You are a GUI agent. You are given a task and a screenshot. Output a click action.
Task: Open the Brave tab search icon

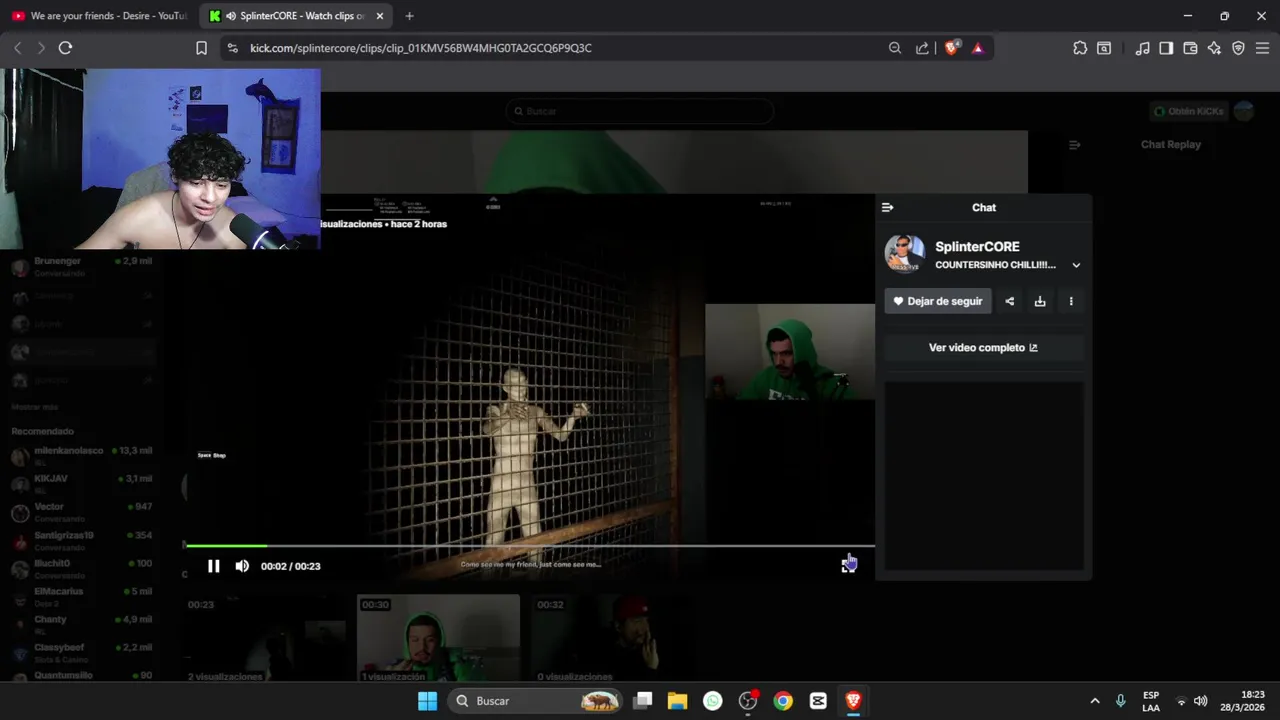click(x=1104, y=48)
